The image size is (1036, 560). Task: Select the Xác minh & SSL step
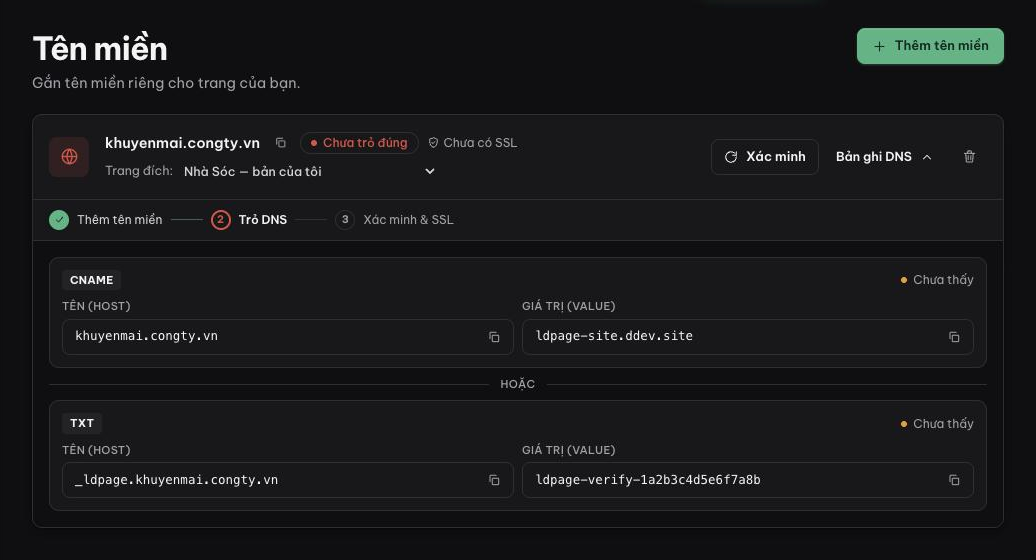pos(408,220)
